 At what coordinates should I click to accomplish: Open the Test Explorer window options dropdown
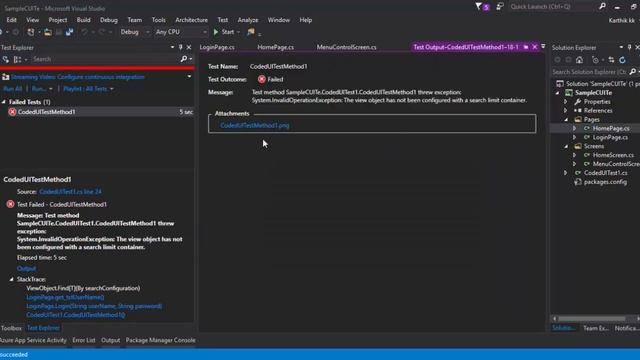click(172, 47)
